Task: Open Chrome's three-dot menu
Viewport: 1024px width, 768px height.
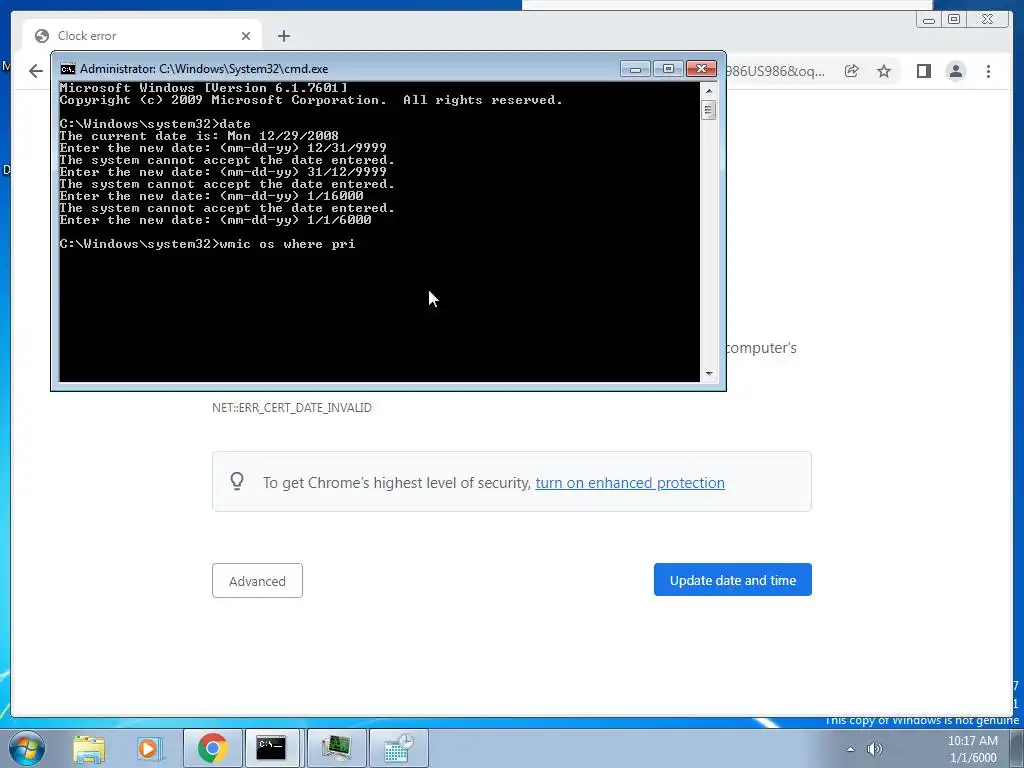Action: click(988, 71)
